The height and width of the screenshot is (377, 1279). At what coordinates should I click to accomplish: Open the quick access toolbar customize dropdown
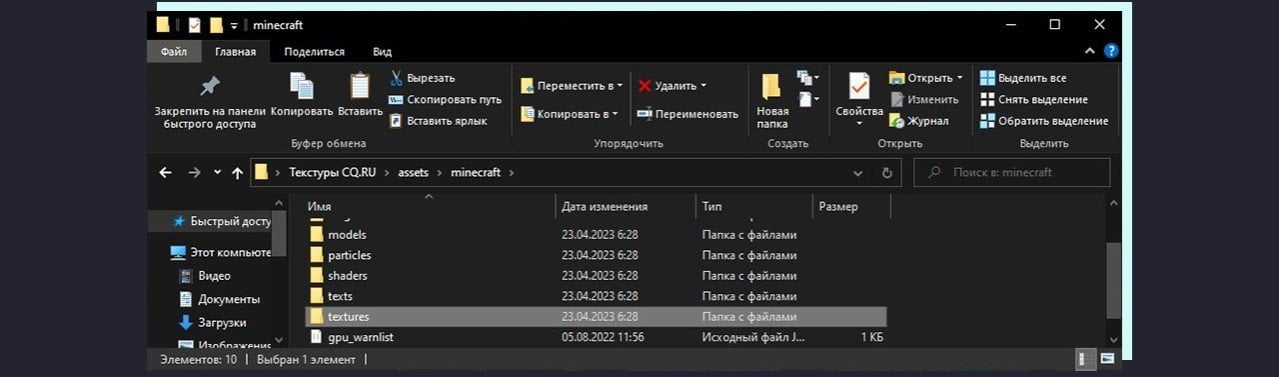tap(234, 25)
